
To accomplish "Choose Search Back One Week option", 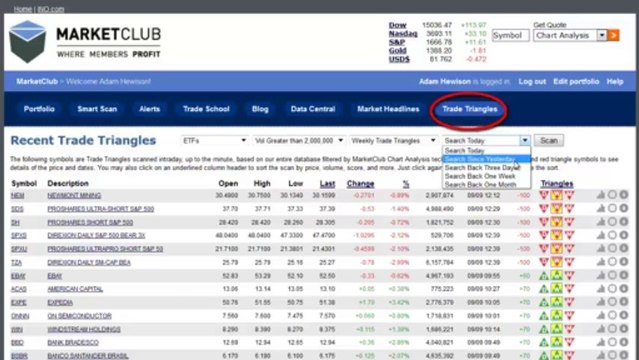I will pos(487,176).
